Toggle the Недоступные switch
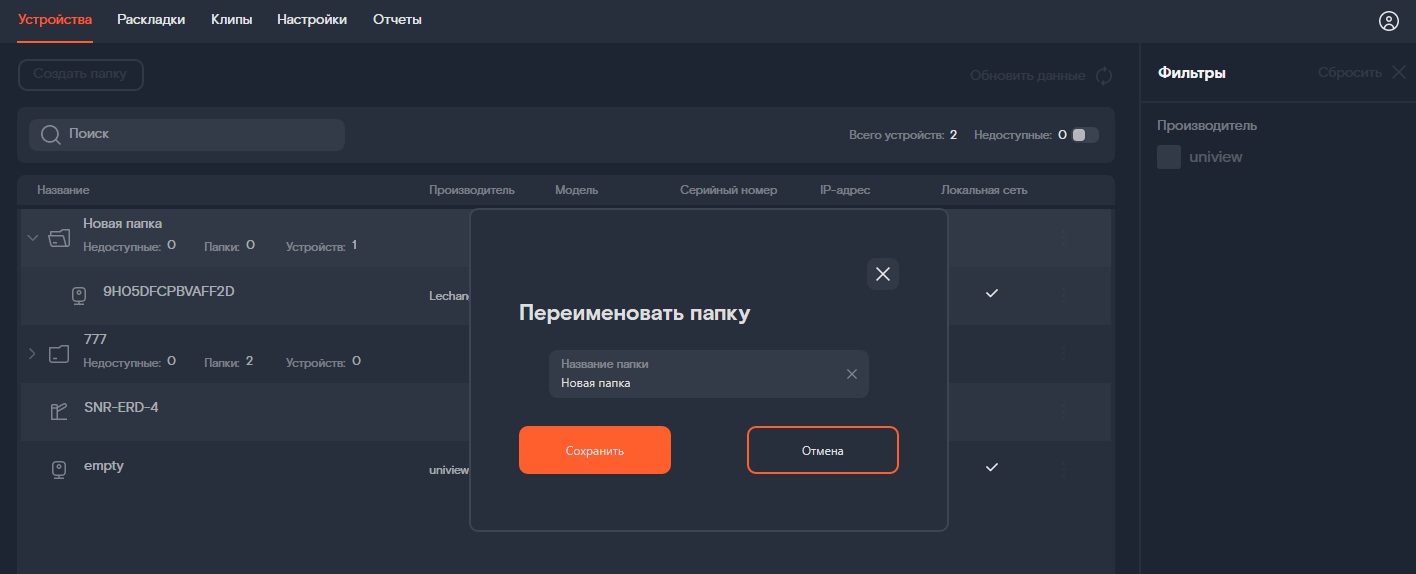Image resolution: width=1416 pixels, height=574 pixels. pos(1085,135)
